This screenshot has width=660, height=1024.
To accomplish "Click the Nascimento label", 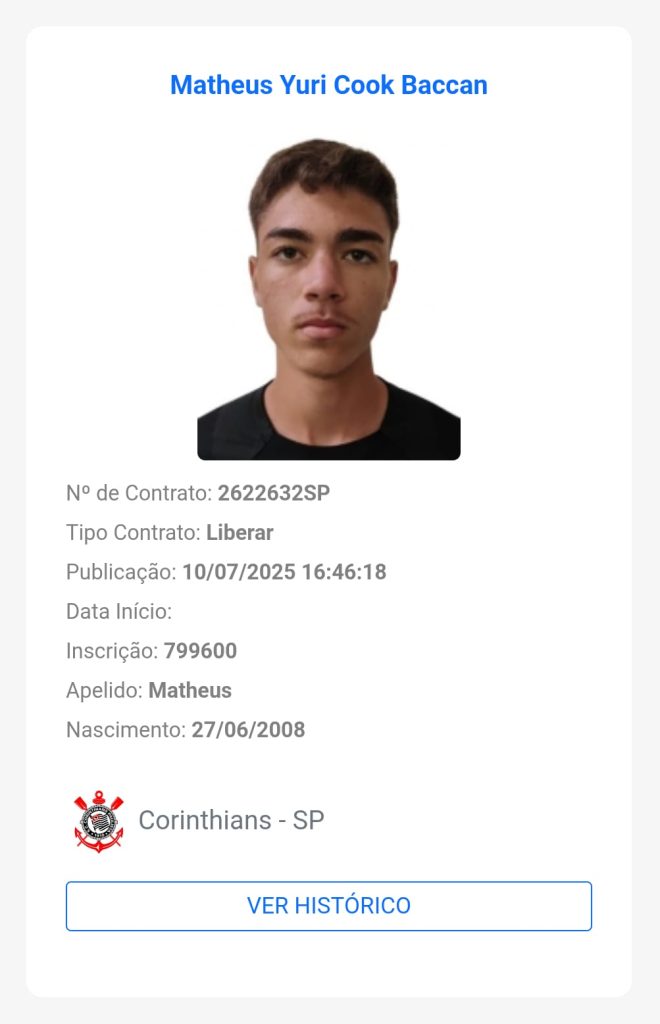I will pyautogui.click(x=126, y=729).
